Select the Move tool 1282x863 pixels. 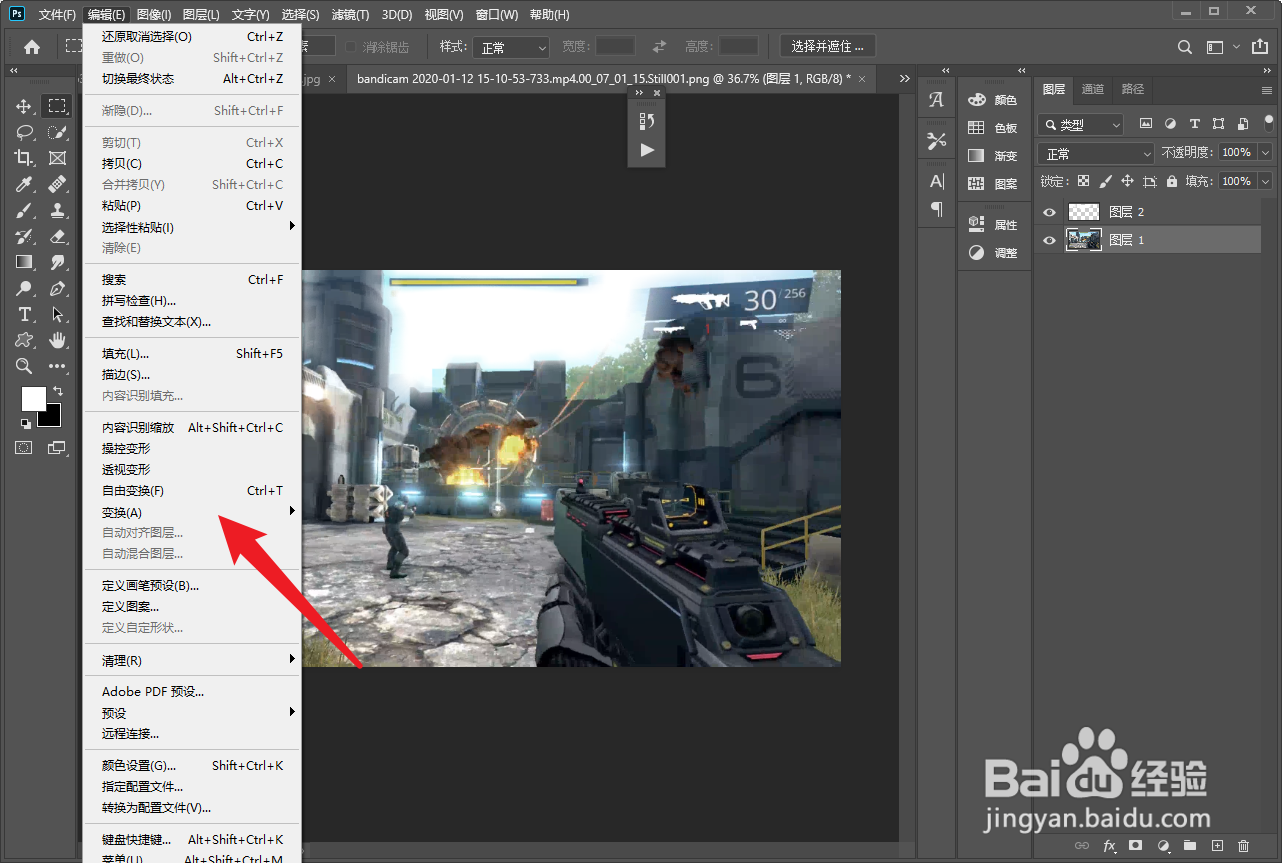(24, 106)
